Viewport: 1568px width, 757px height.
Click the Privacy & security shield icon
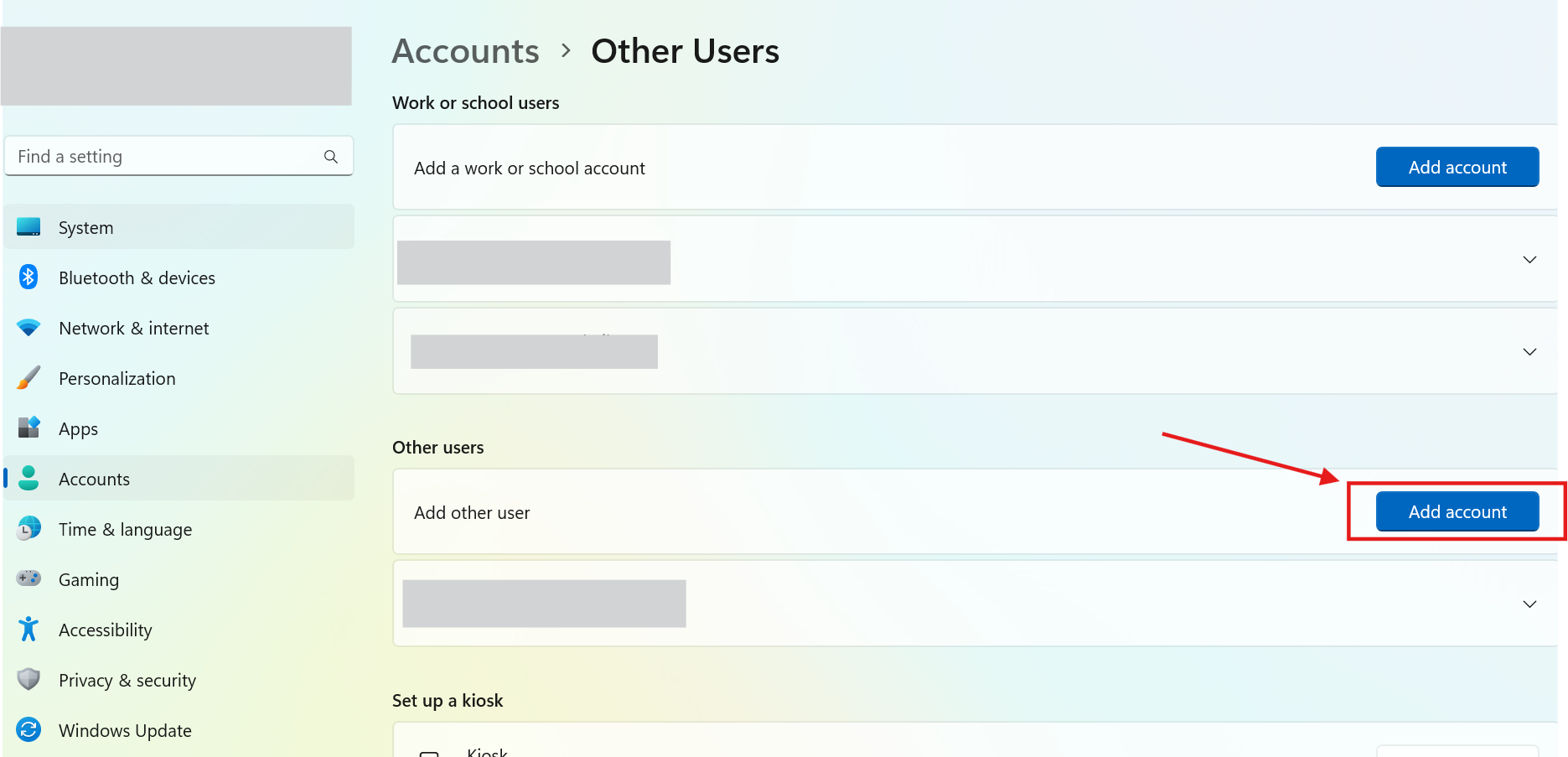(28, 679)
